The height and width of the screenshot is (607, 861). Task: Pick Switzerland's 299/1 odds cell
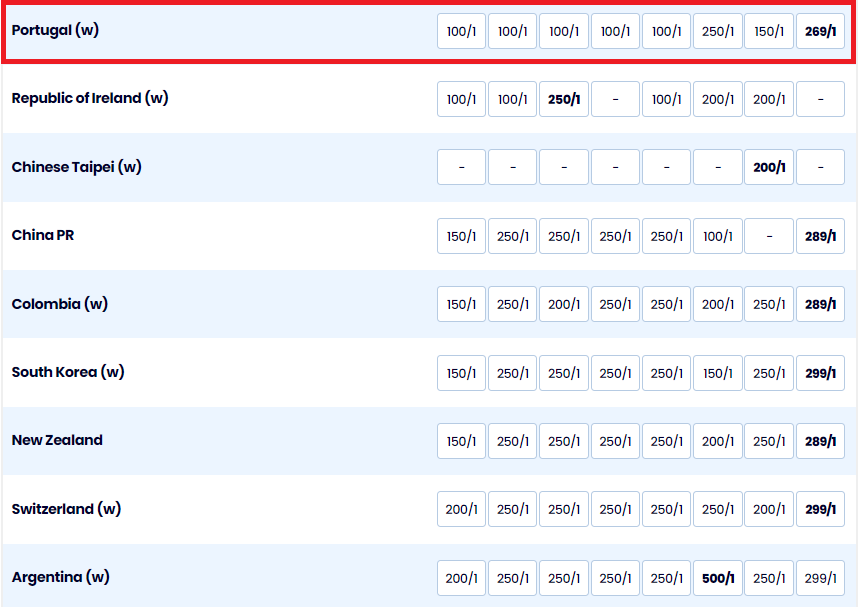(820, 509)
